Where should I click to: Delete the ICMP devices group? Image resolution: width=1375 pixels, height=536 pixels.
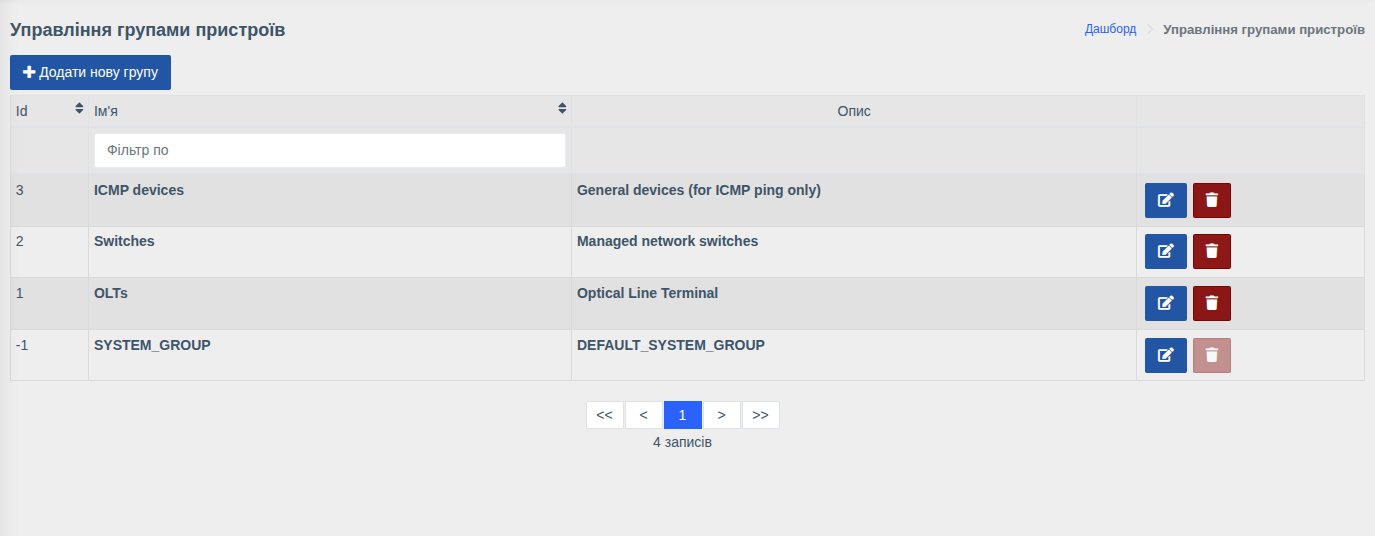[x=1211, y=200]
